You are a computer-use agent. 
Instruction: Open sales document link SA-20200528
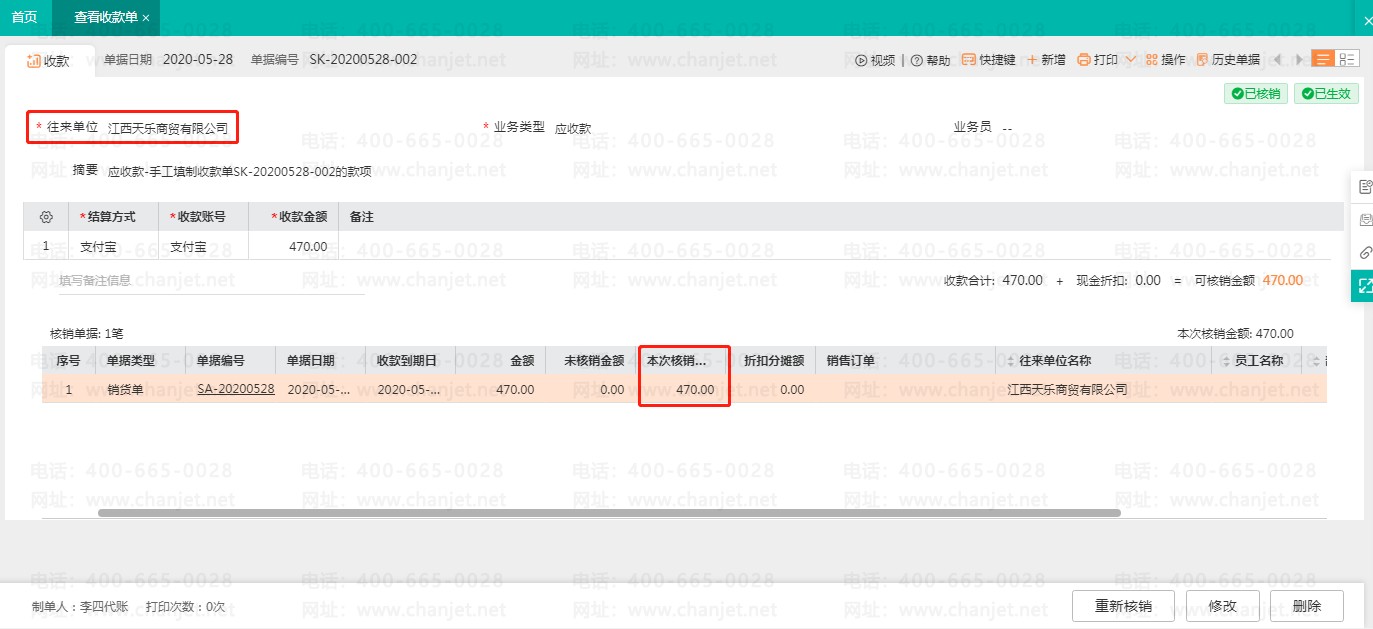(x=236, y=389)
